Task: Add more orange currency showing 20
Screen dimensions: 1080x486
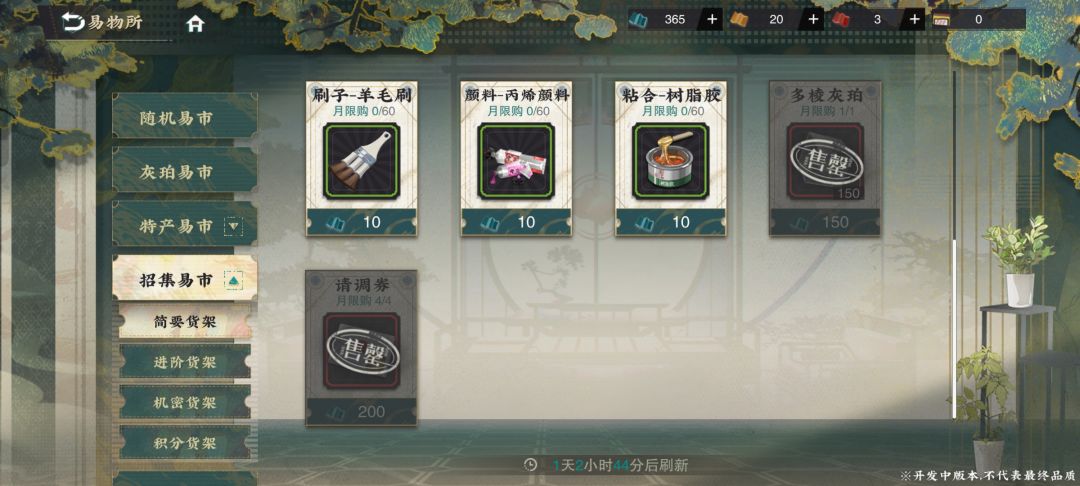Action: click(x=813, y=19)
